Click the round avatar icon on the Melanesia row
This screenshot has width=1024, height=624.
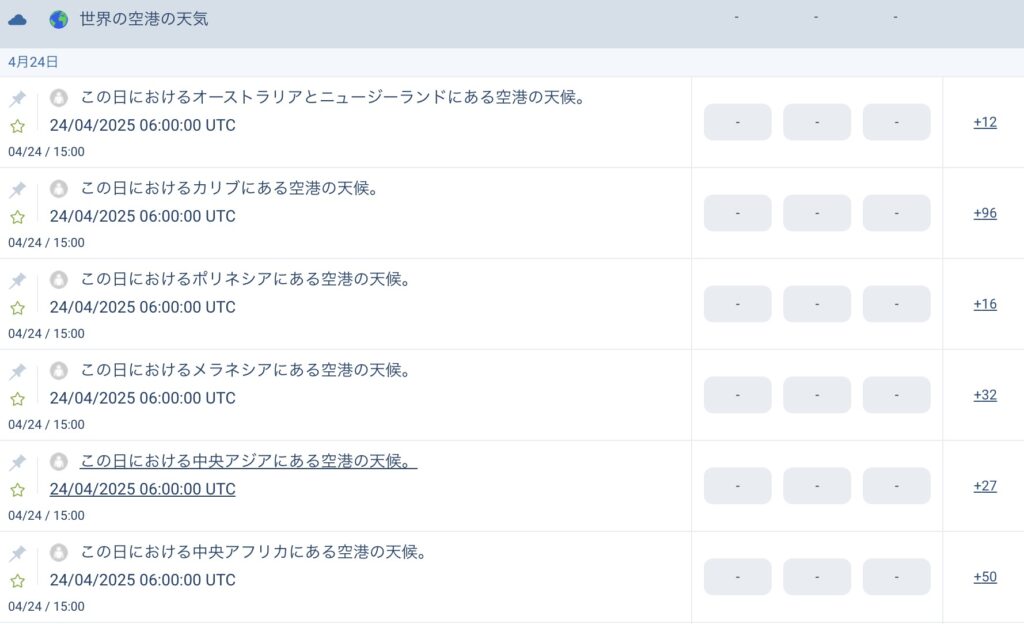pos(59,371)
